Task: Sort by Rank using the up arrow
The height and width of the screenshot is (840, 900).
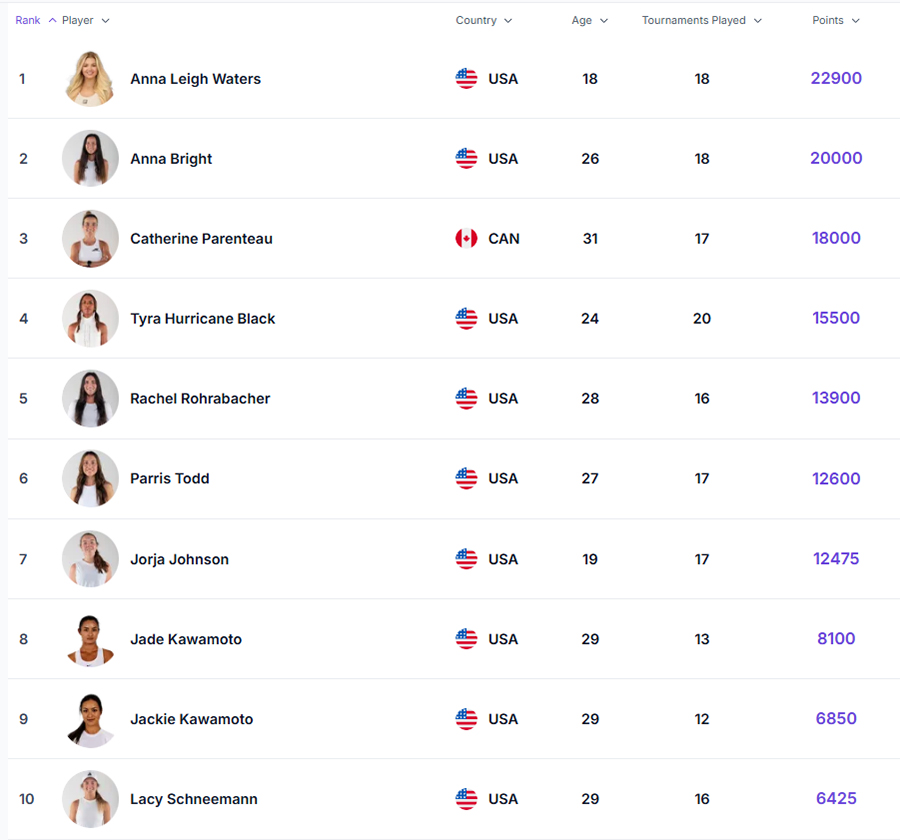Action: tap(52, 21)
